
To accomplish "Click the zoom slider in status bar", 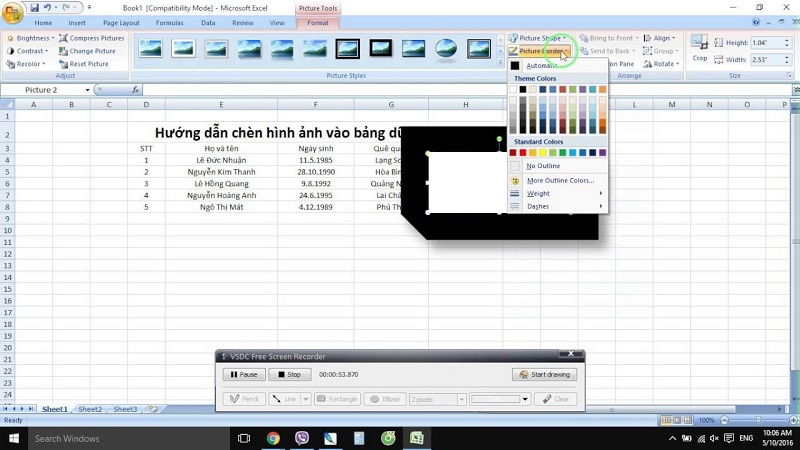I will (x=758, y=420).
